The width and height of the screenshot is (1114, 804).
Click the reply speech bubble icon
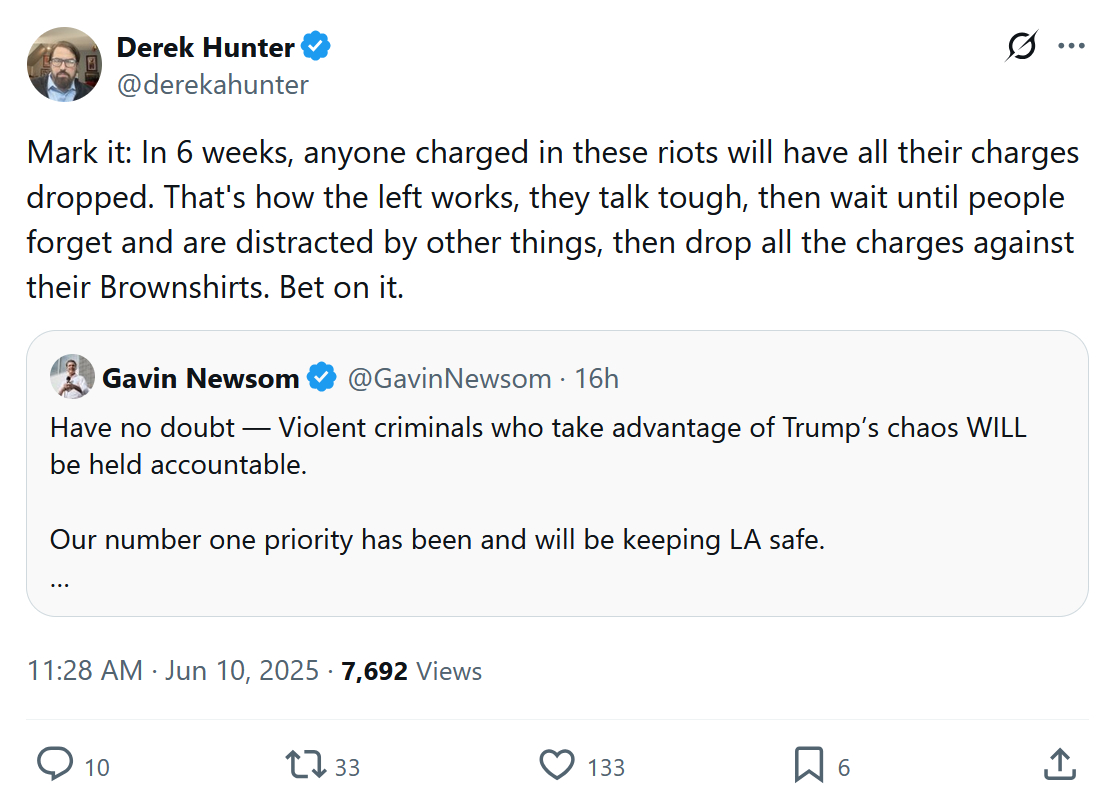(56, 765)
